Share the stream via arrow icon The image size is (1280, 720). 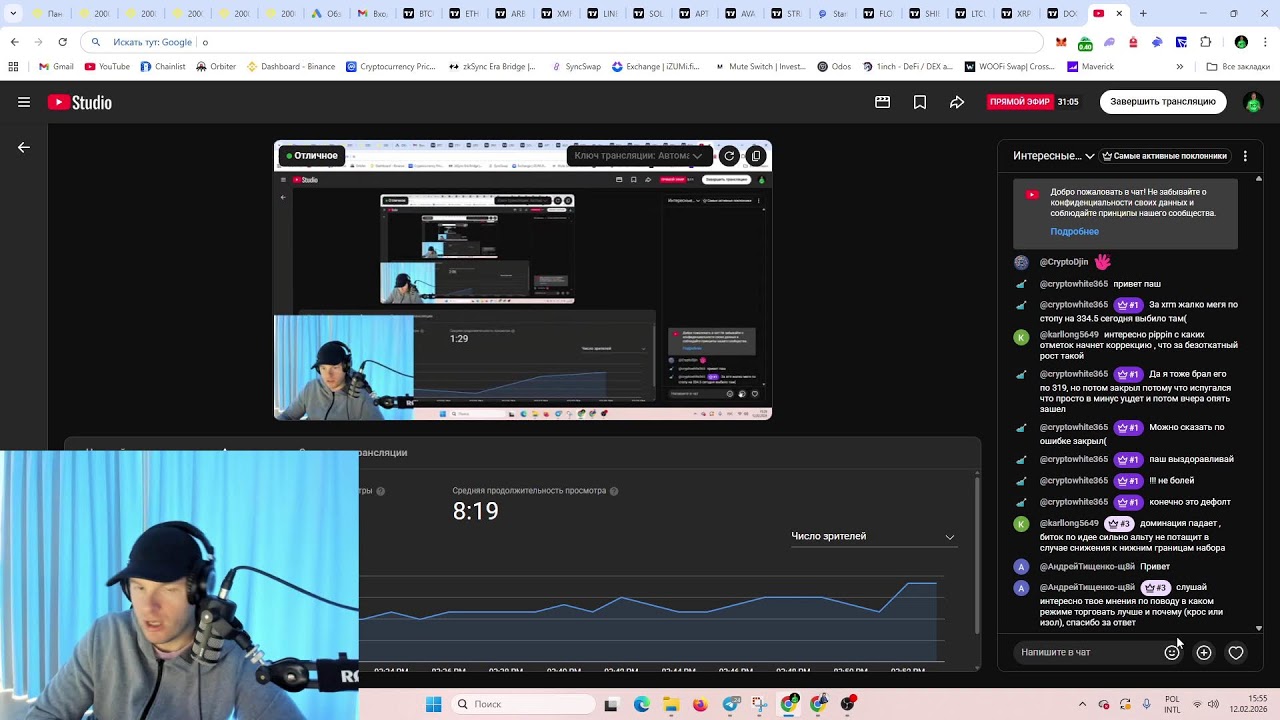coord(957,102)
